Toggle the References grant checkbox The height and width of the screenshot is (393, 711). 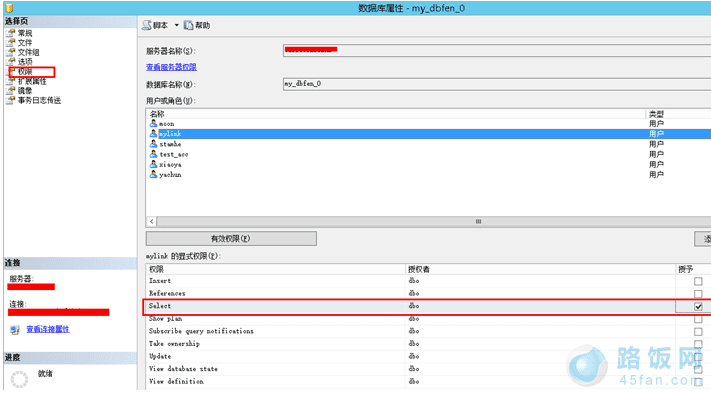pos(698,294)
